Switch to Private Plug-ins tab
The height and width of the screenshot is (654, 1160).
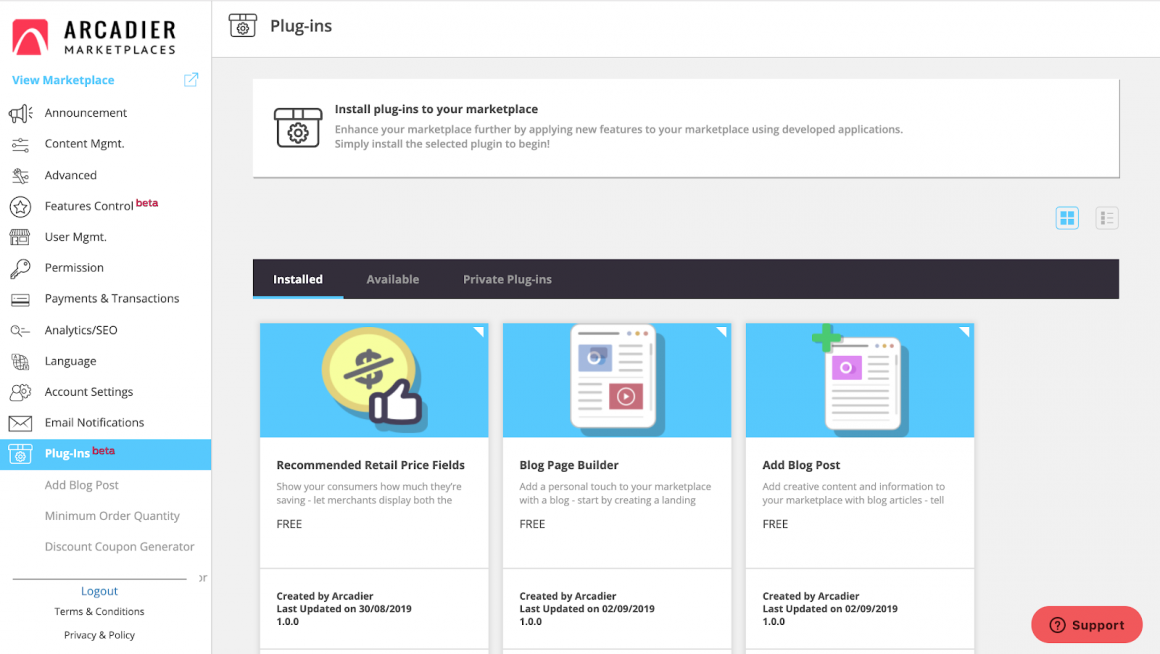(x=507, y=280)
